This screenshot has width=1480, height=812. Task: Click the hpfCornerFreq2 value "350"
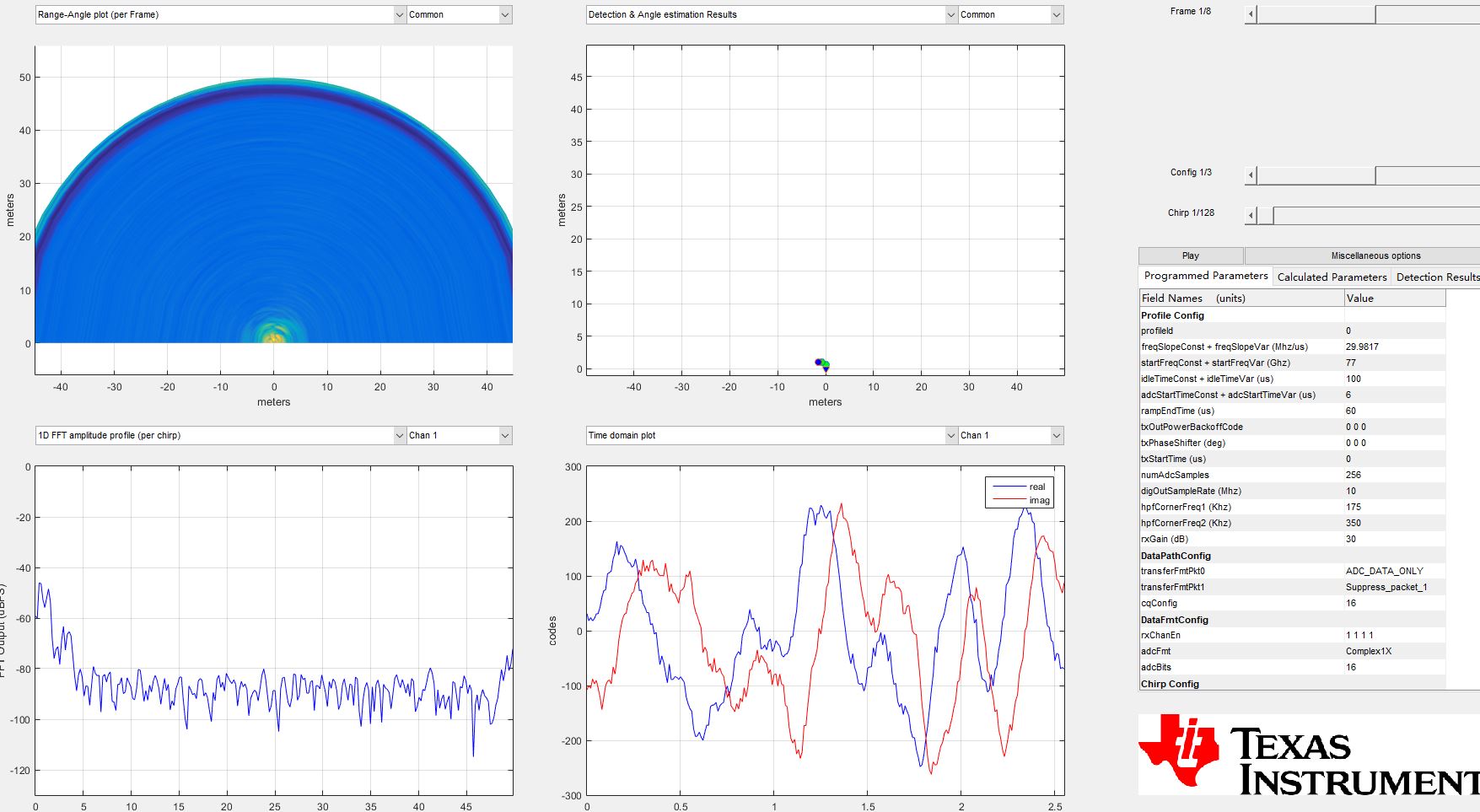point(1354,523)
